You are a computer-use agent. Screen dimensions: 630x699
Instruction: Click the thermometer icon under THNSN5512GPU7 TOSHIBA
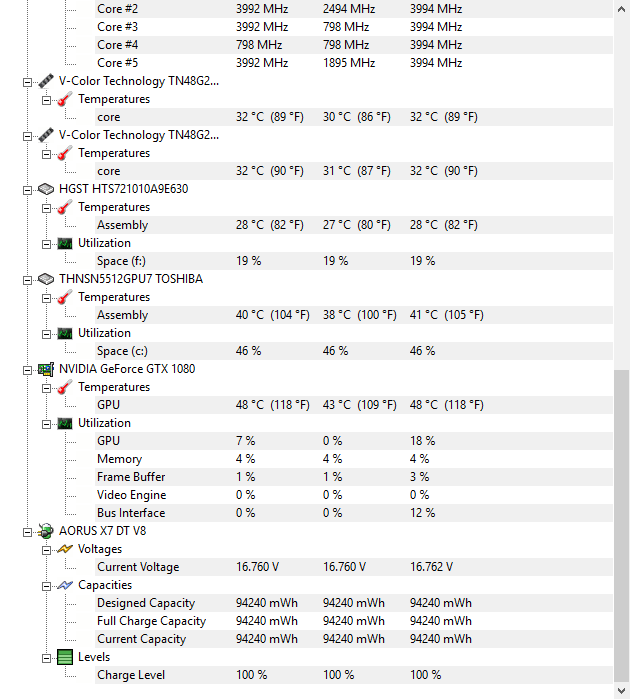(65, 297)
